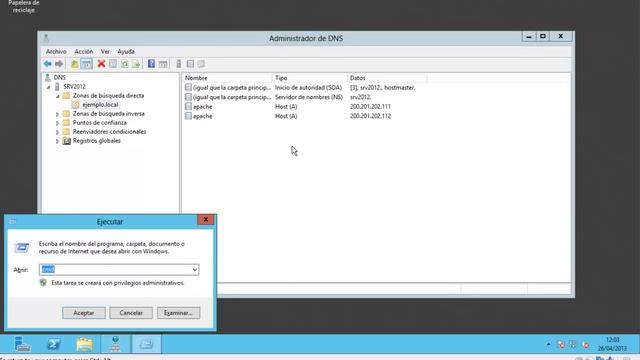Sort by the Nombre column header
The height and width of the screenshot is (360, 640).
[227, 78]
